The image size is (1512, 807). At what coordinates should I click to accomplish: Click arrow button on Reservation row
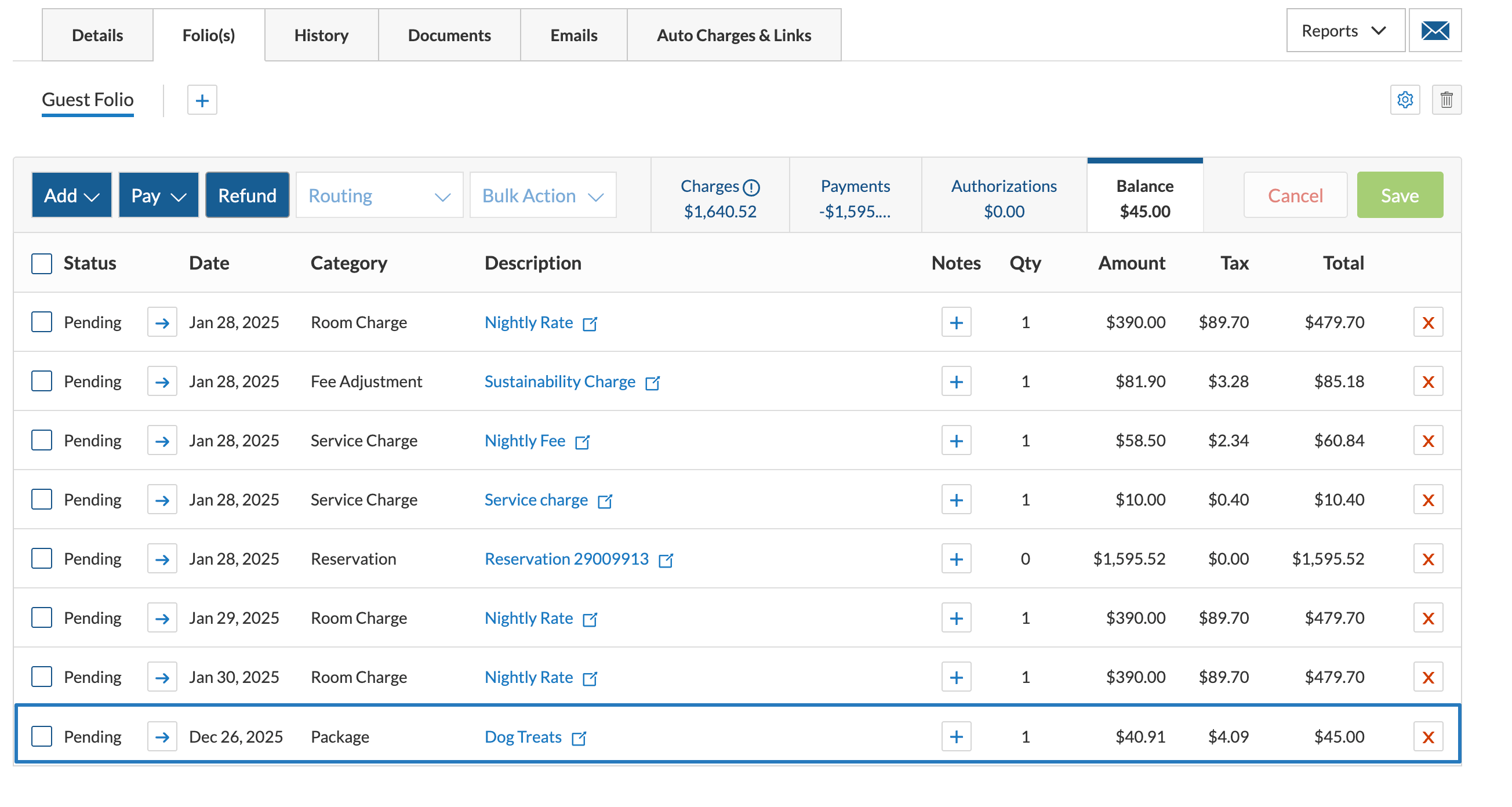point(162,559)
